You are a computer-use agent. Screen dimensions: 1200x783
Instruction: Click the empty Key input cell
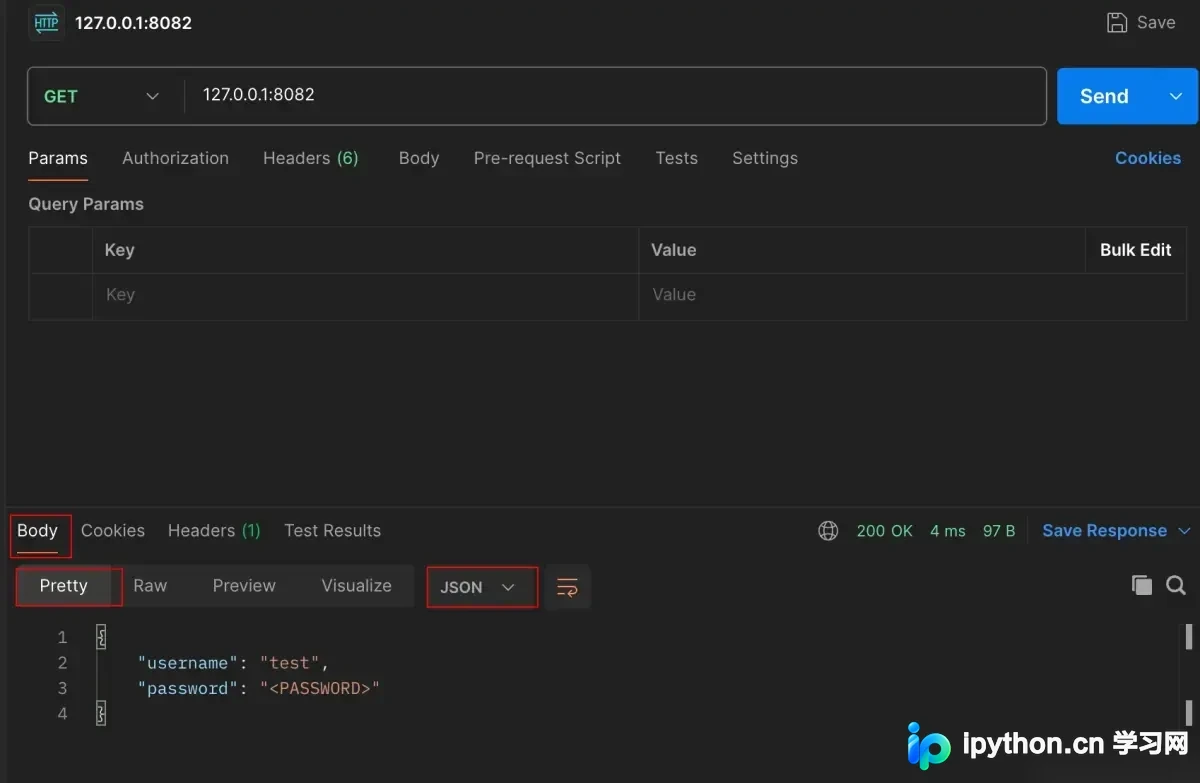pyautogui.click(x=365, y=295)
